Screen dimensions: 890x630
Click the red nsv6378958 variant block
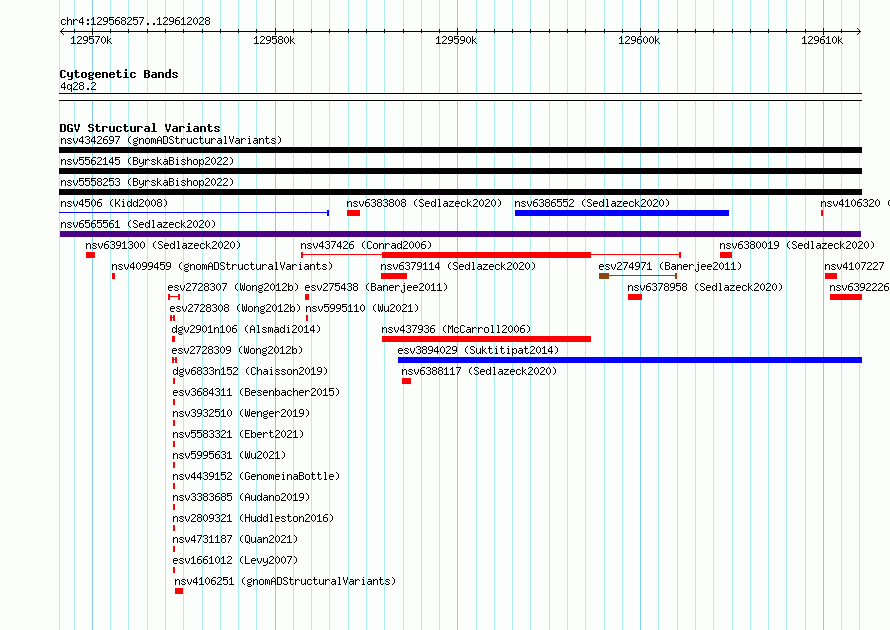point(635,297)
